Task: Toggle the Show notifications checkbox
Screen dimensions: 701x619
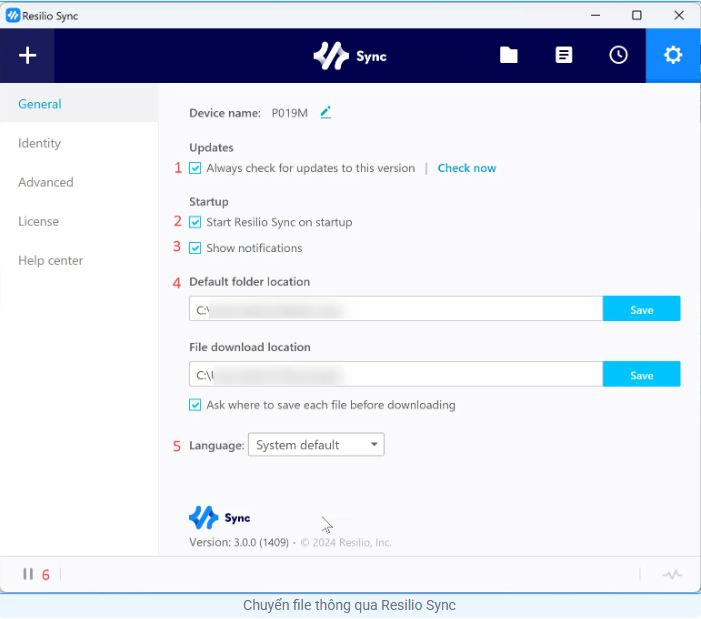Action: tap(195, 248)
